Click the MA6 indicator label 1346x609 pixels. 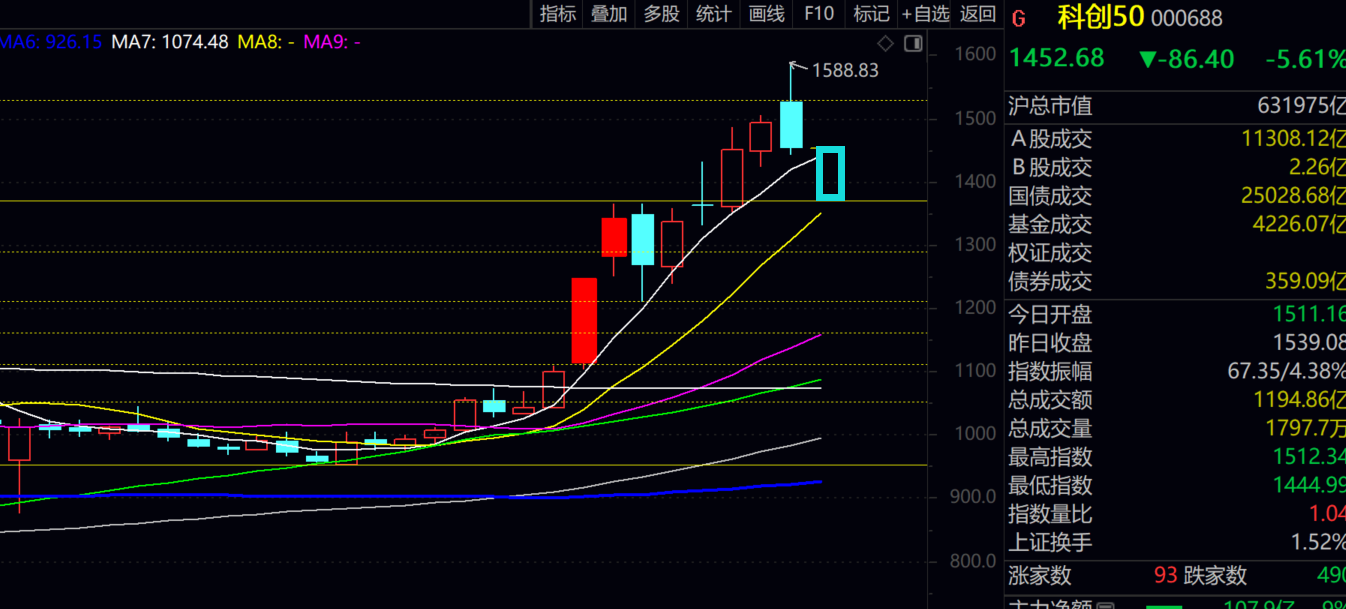pos(50,42)
